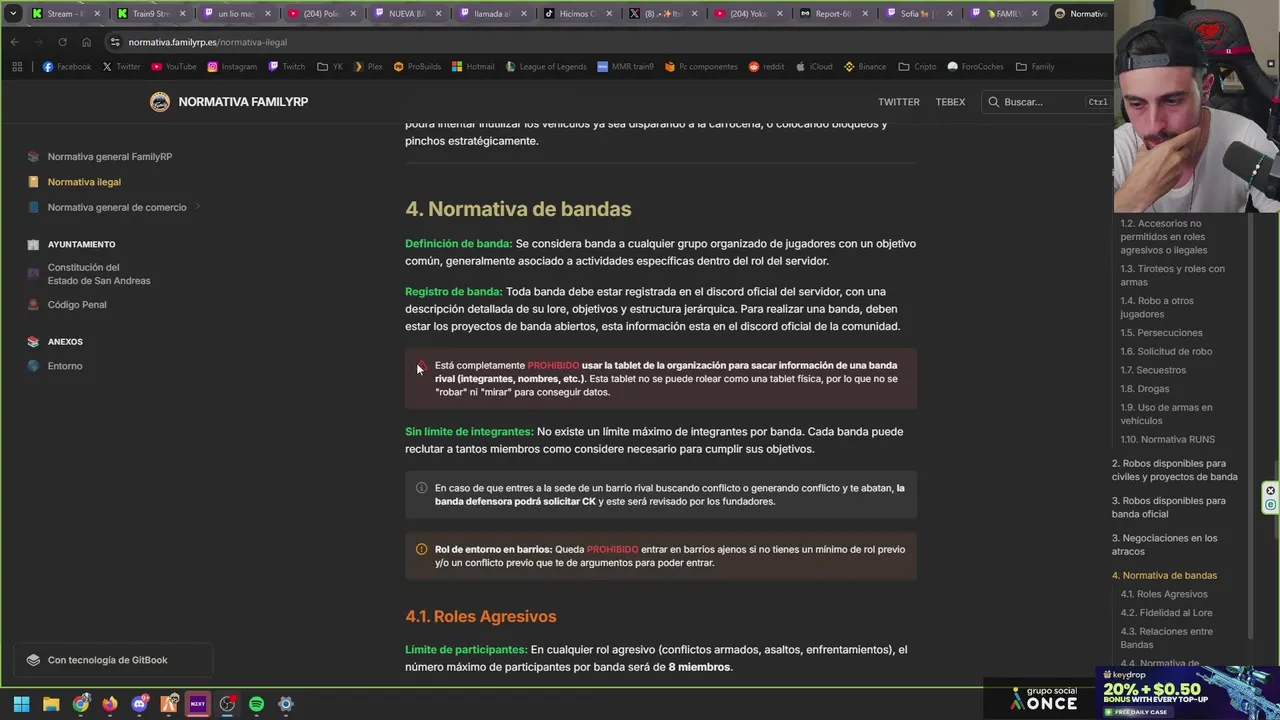Open the Entorno page

tap(65, 366)
